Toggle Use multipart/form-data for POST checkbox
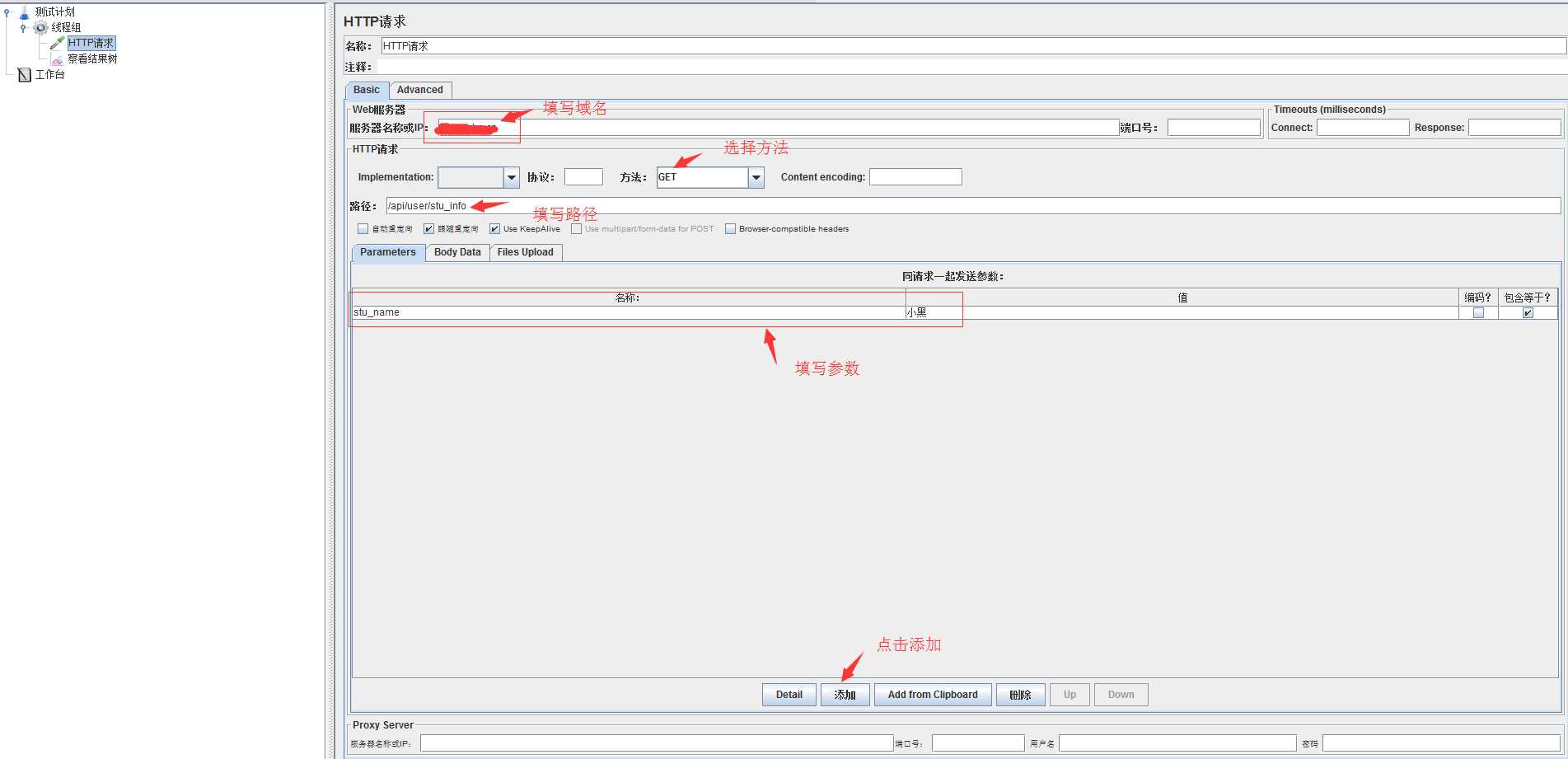 pyautogui.click(x=576, y=229)
